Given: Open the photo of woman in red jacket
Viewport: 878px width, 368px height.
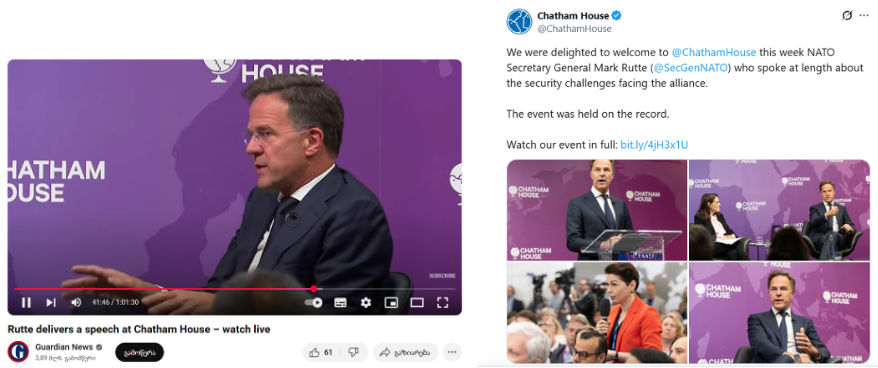Looking at the screenshot, I should coord(597,313).
